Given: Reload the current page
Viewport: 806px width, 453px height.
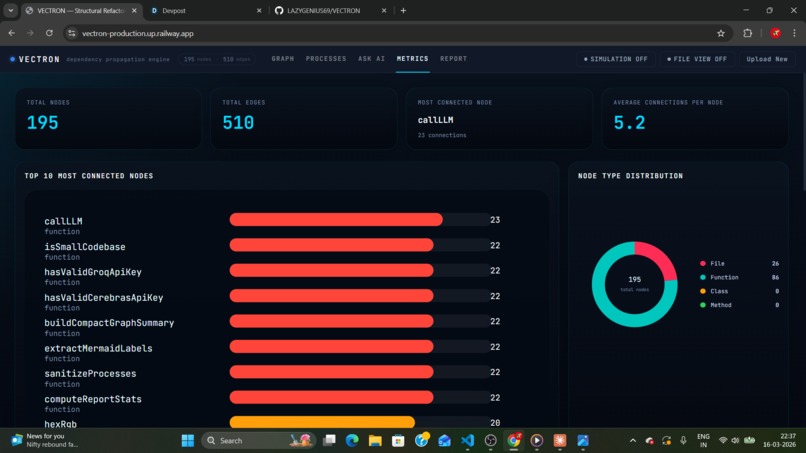Looking at the screenshot, I should point(49,33).
